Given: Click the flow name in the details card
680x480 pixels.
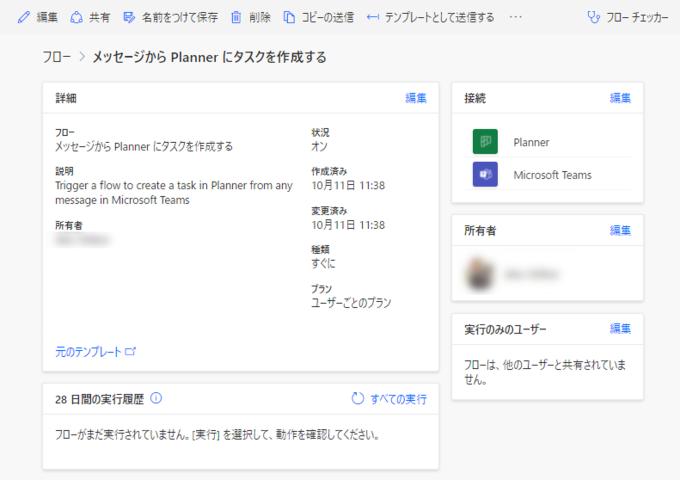Looking at the screenshot, I should pos(144,147).
